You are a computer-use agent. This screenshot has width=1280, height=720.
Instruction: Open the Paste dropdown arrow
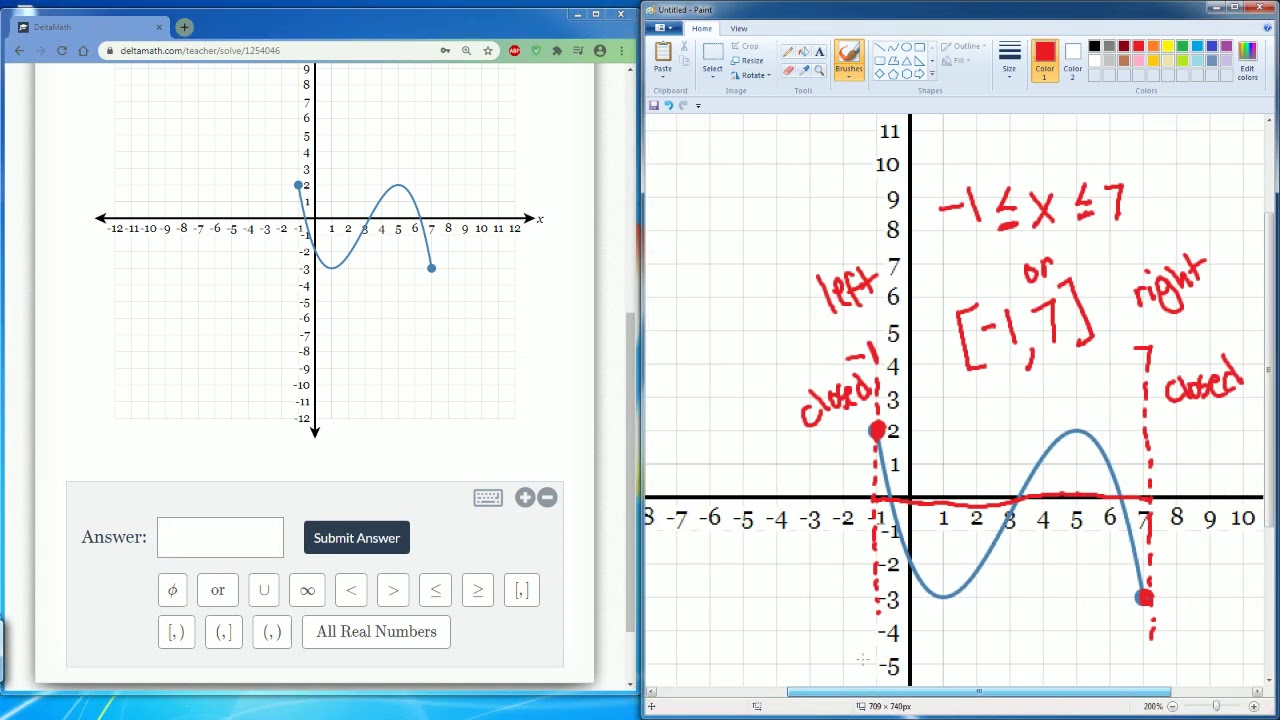(x=663, y=77)
